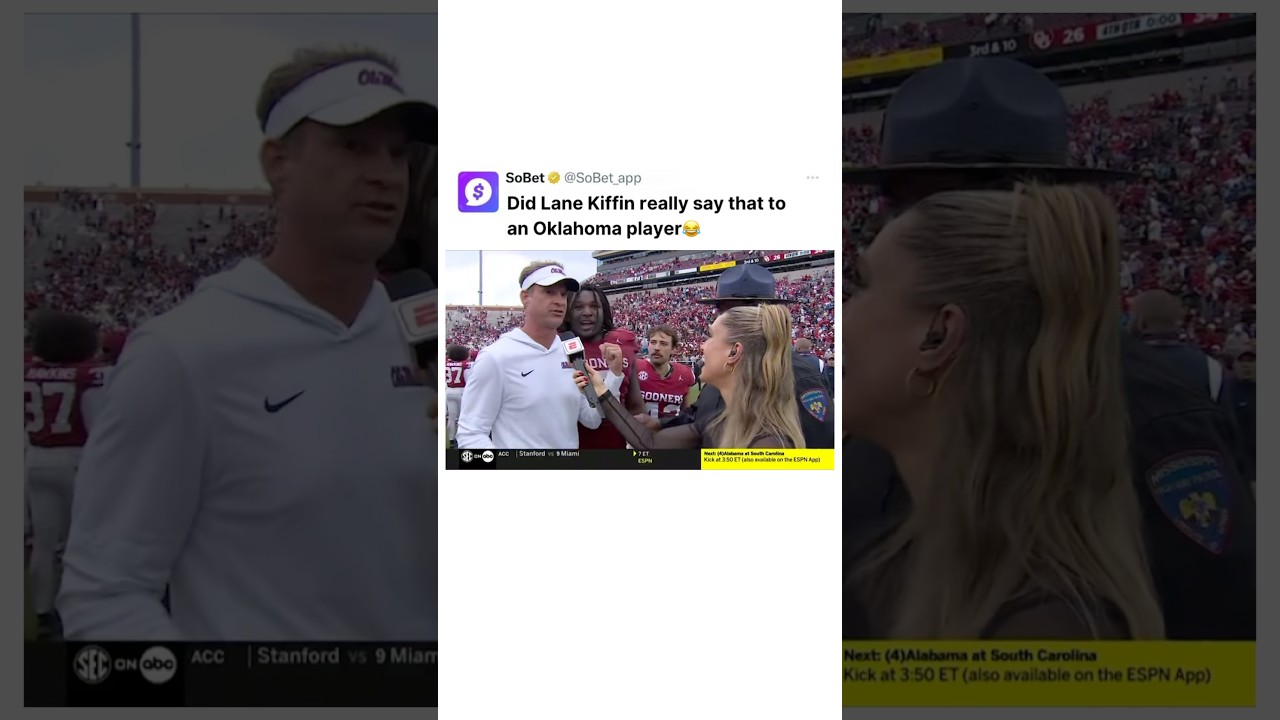
Task: Click the Ole Miss visor logo in the left background
Action: (x=379, y=78)
